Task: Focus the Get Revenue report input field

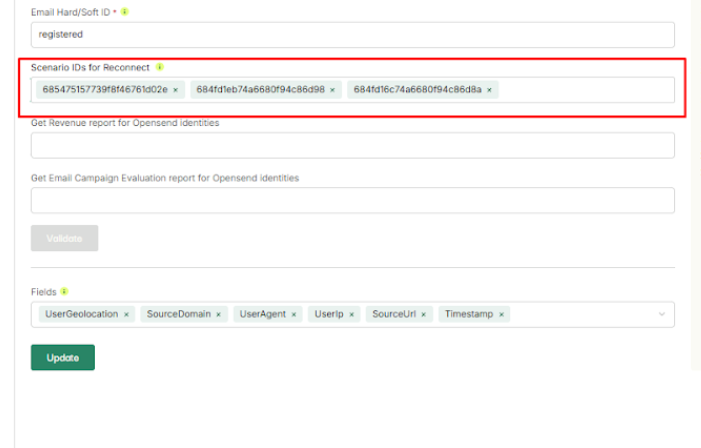Action: click(x=352, y=145)
